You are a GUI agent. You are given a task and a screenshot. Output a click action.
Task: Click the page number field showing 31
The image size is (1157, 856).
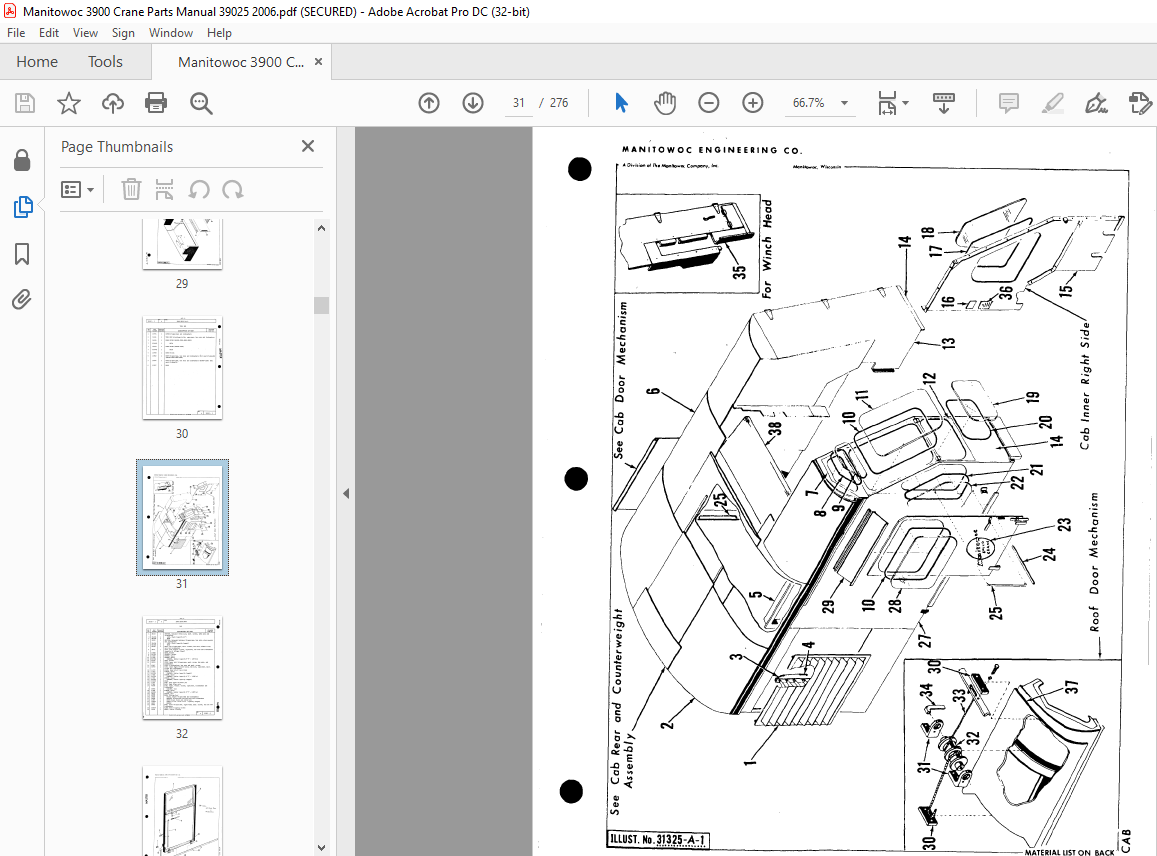click(519, 103)
